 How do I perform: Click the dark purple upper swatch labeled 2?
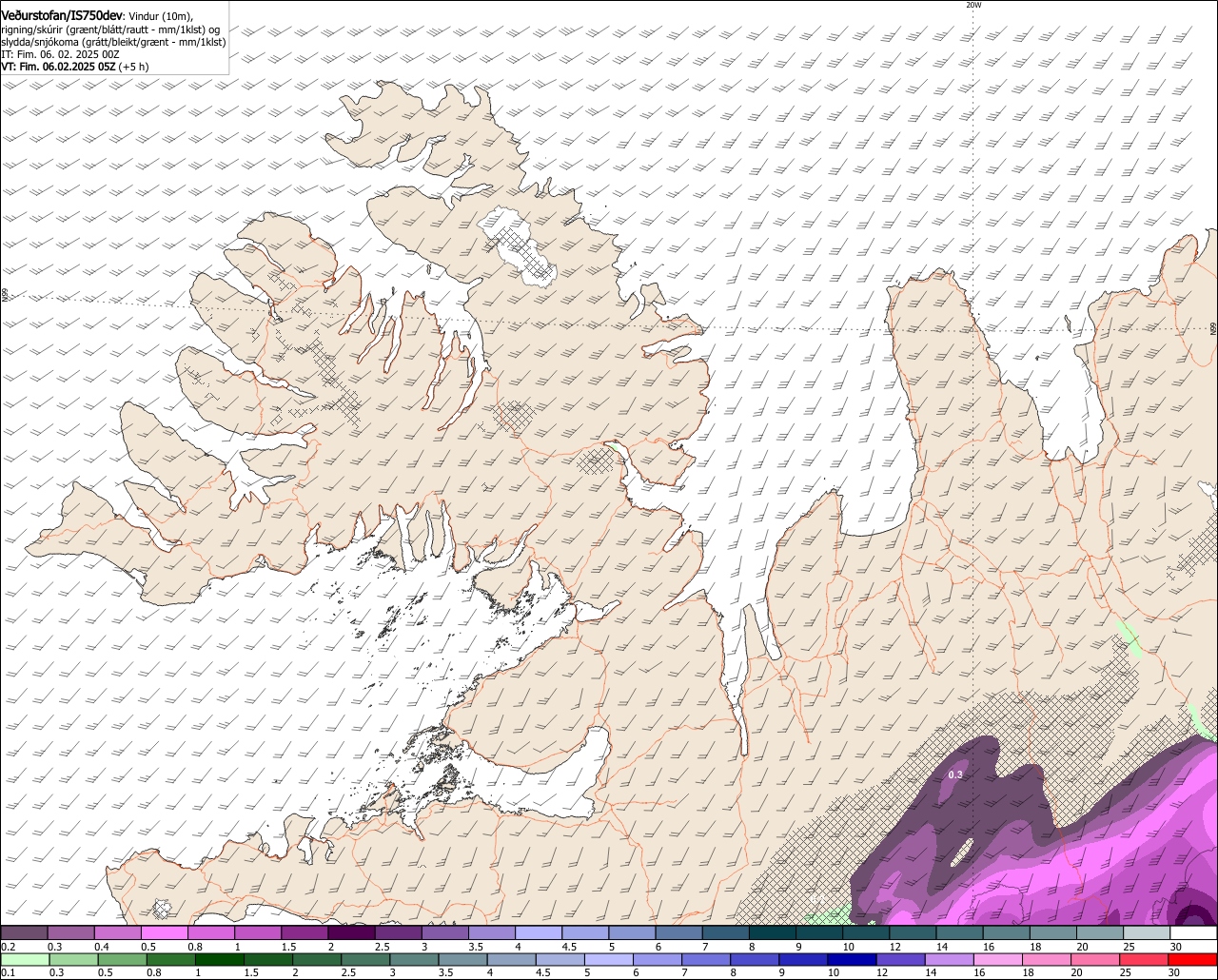351,933
